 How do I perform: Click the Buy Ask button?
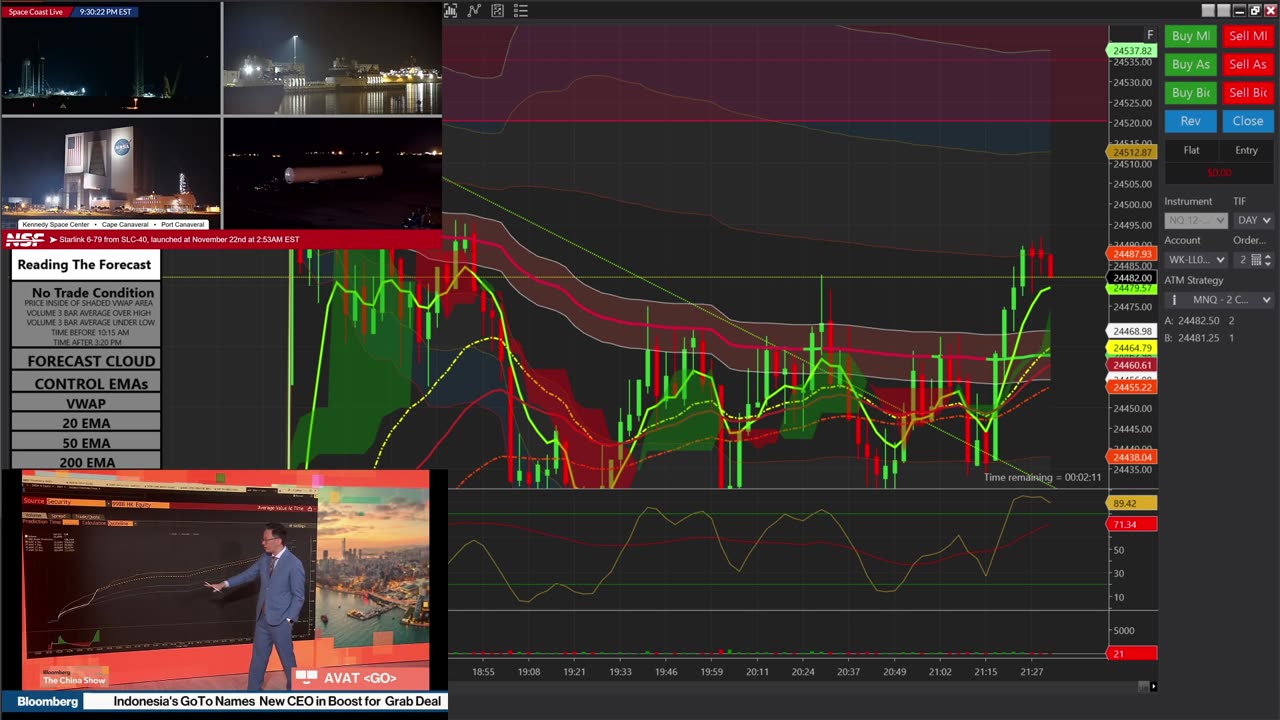click(1190, 64)
